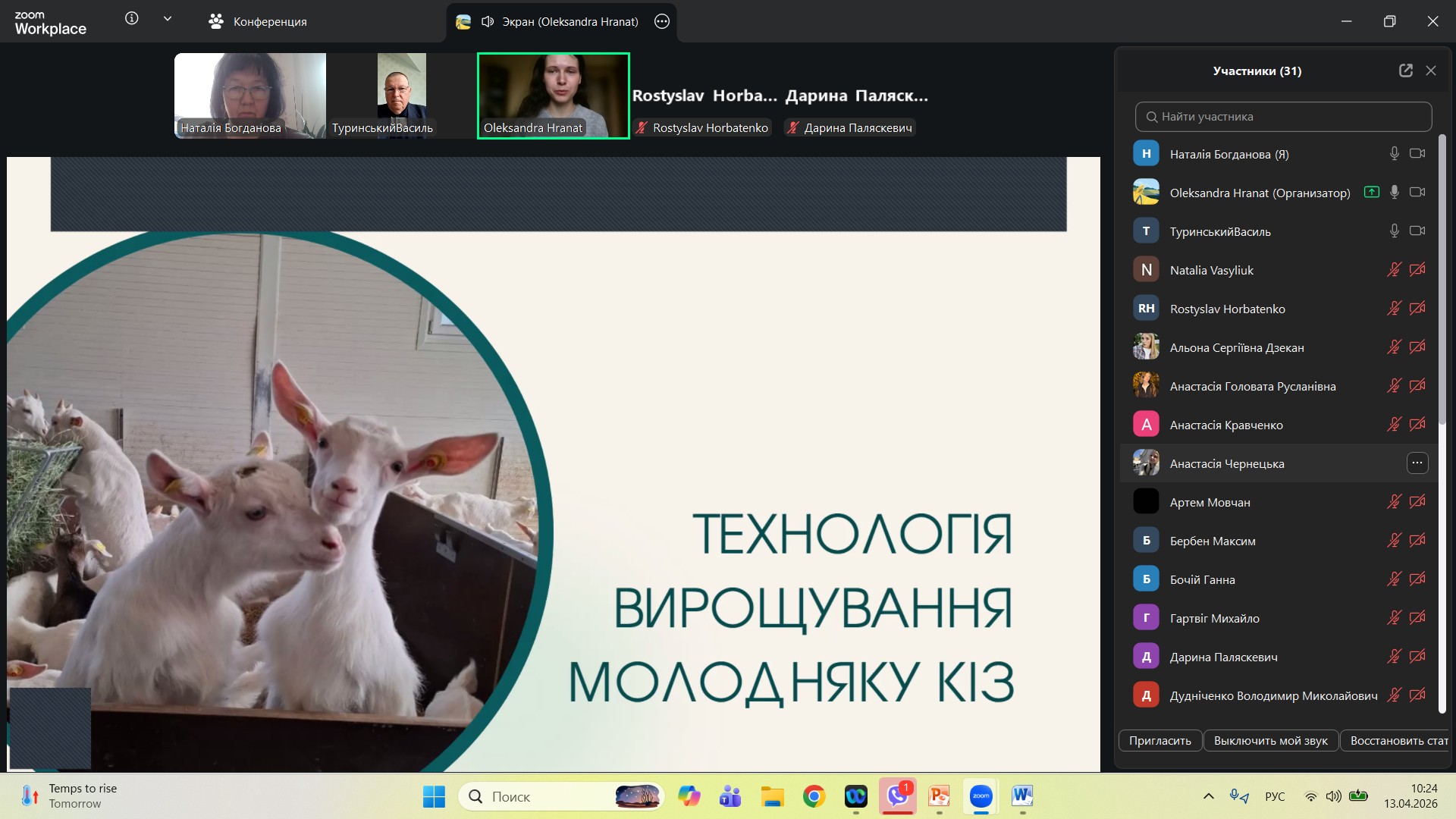Click Oleksandra Hranat screen sharing icon
This screenshot has width=1456, height=819.
pos(1371,193)
